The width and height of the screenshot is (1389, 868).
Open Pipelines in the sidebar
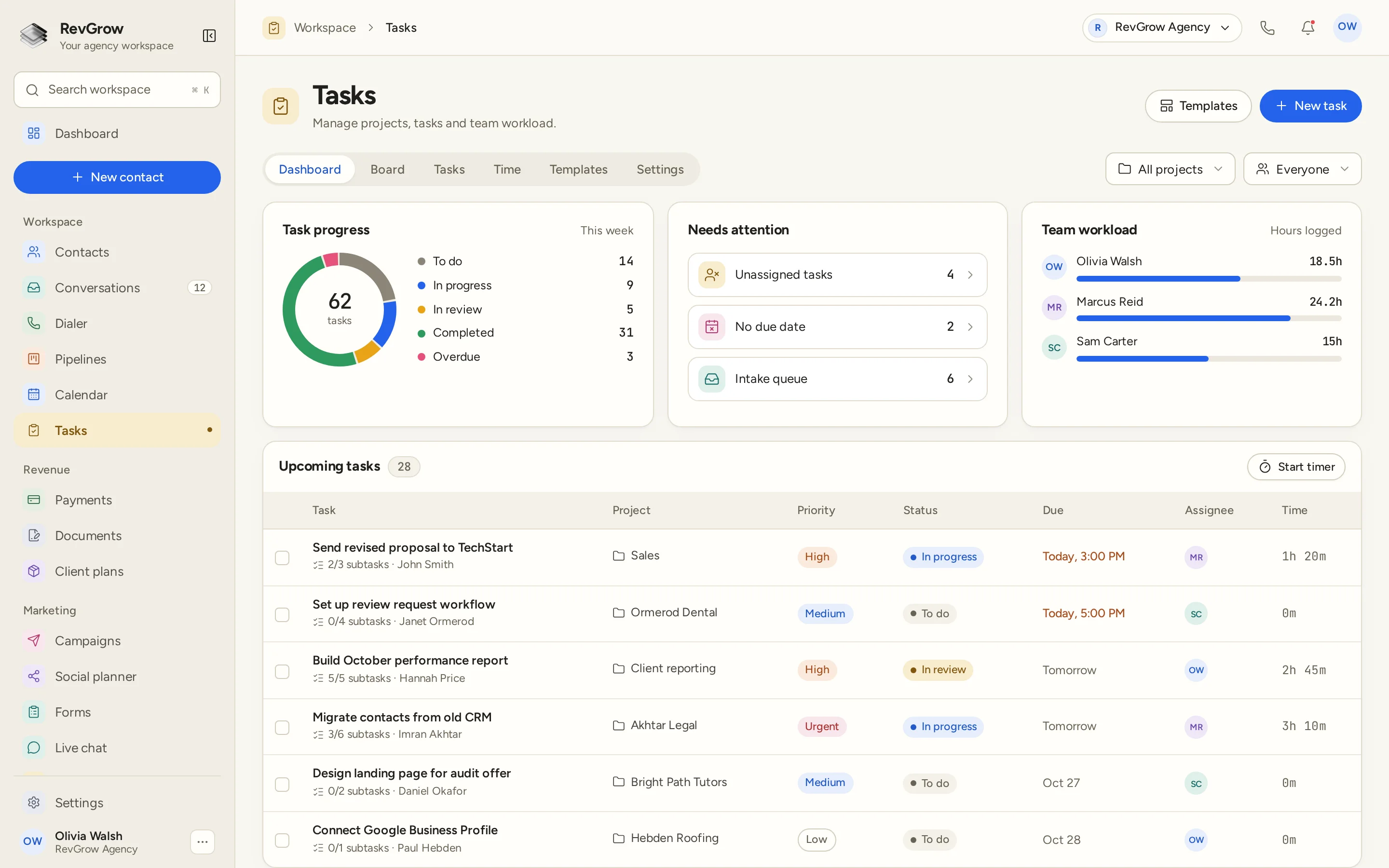tap(117, 359)
